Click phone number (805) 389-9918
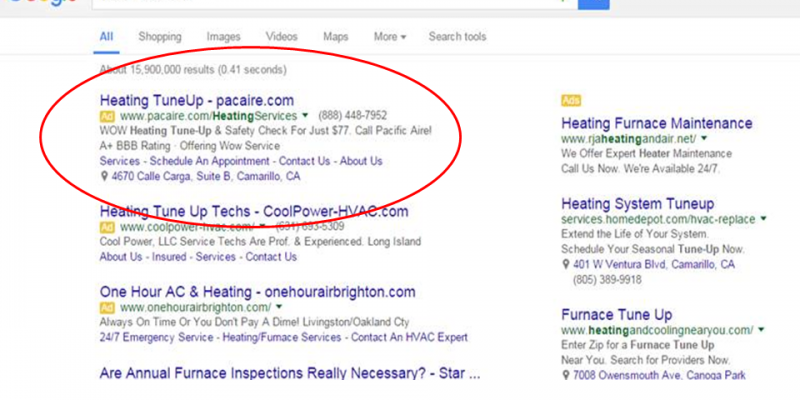 pyautogui.click(x=607, y=280)
